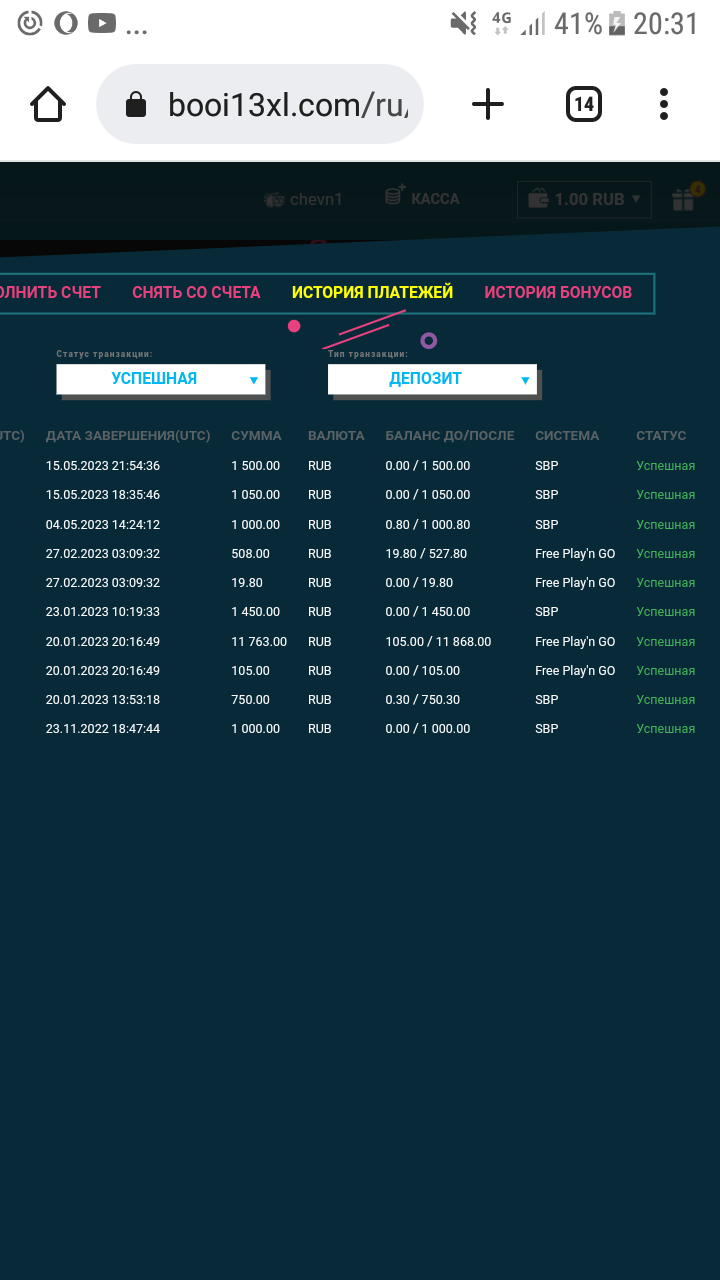Open the ПОПОЛНИТЬ СЧЕТ tab

[50, 292]
